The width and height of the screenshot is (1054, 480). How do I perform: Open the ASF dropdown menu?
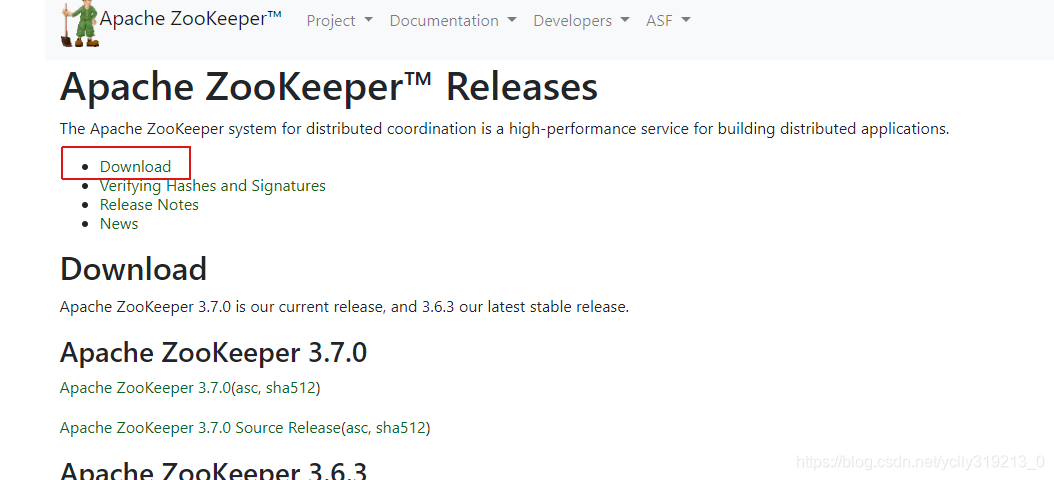[x=668, y=21]
